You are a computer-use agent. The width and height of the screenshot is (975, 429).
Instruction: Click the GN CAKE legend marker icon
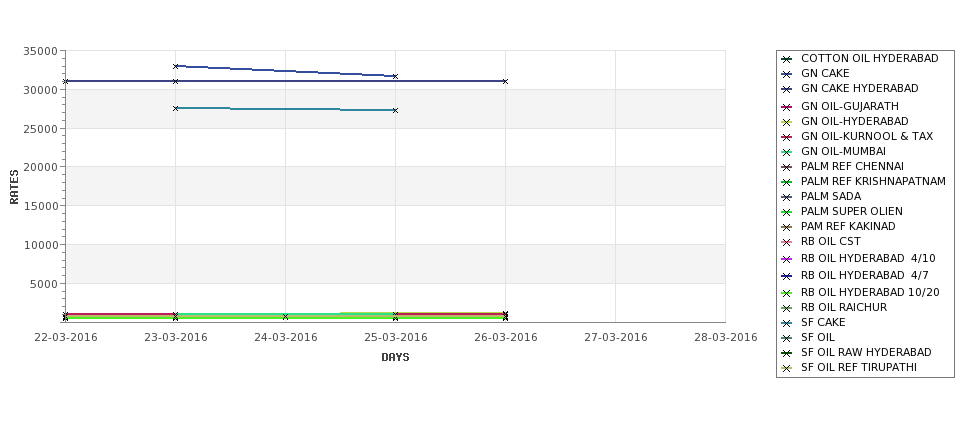[x=787, y=74]
